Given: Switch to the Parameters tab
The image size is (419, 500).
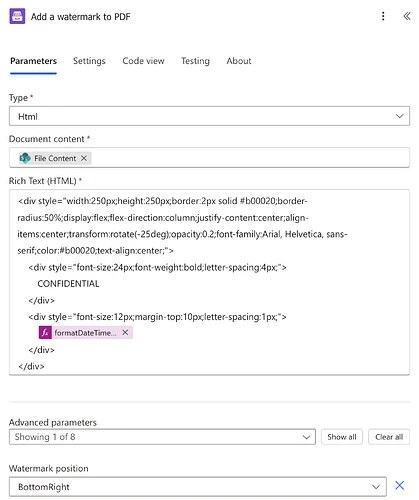Looking at the screenshot, I should (x=33, y=61).
